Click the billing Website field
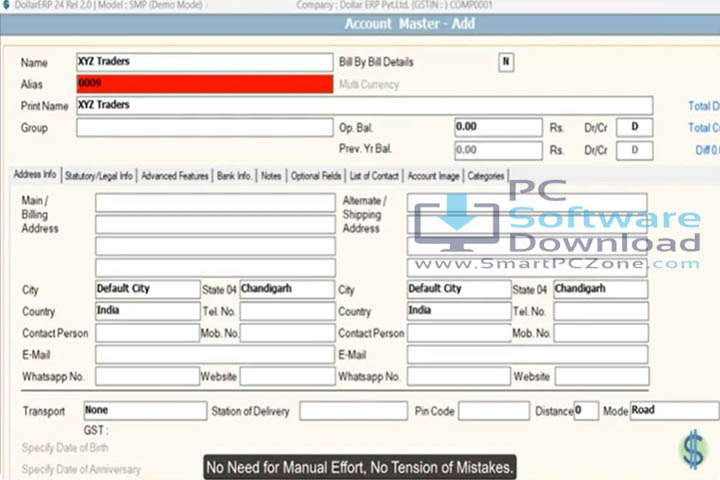This screenshot has width=720, height=480. [287, 376]
